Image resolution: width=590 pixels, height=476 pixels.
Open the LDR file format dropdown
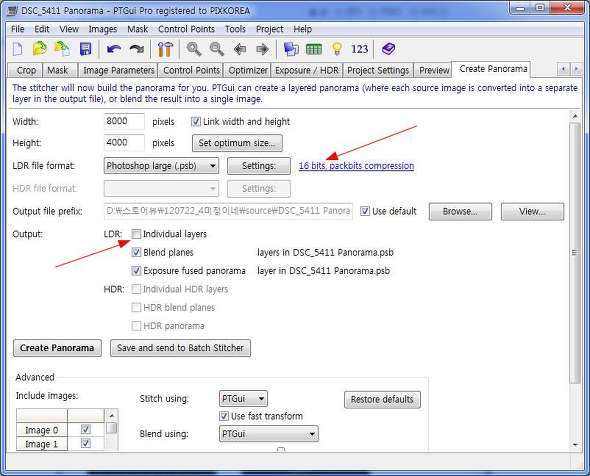(161, 166)
